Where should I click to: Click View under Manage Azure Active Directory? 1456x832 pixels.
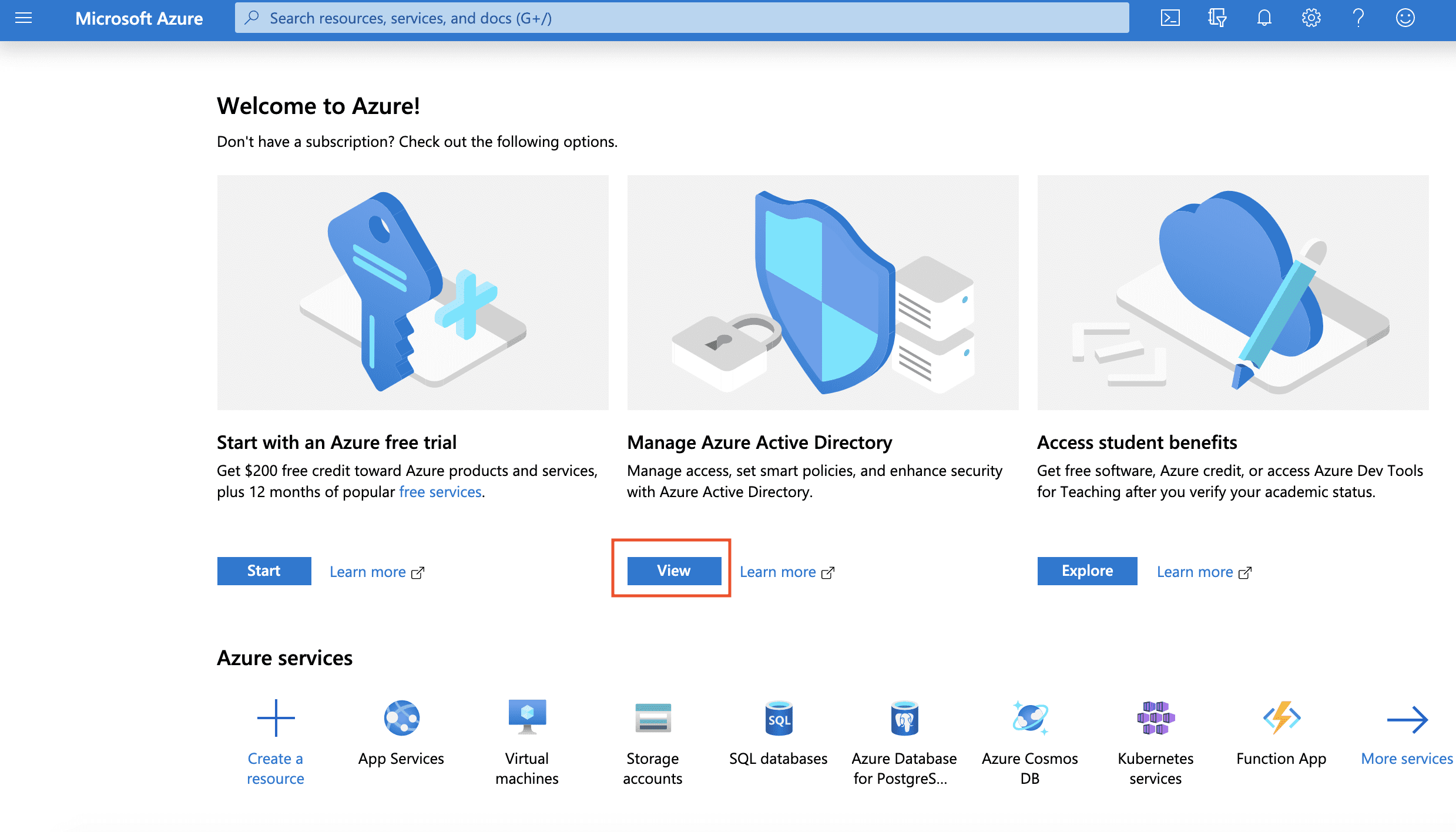click(x=673, y=570)
